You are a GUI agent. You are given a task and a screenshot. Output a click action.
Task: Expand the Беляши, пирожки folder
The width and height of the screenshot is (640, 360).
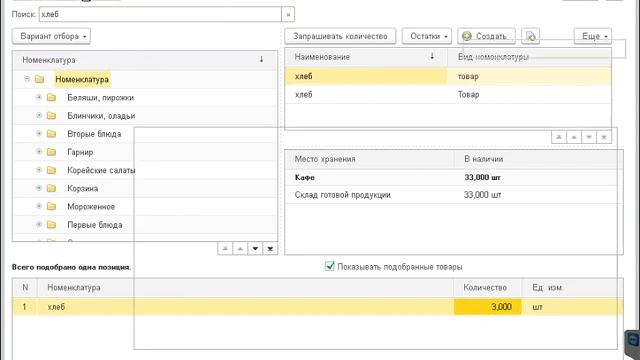point(39,98)
